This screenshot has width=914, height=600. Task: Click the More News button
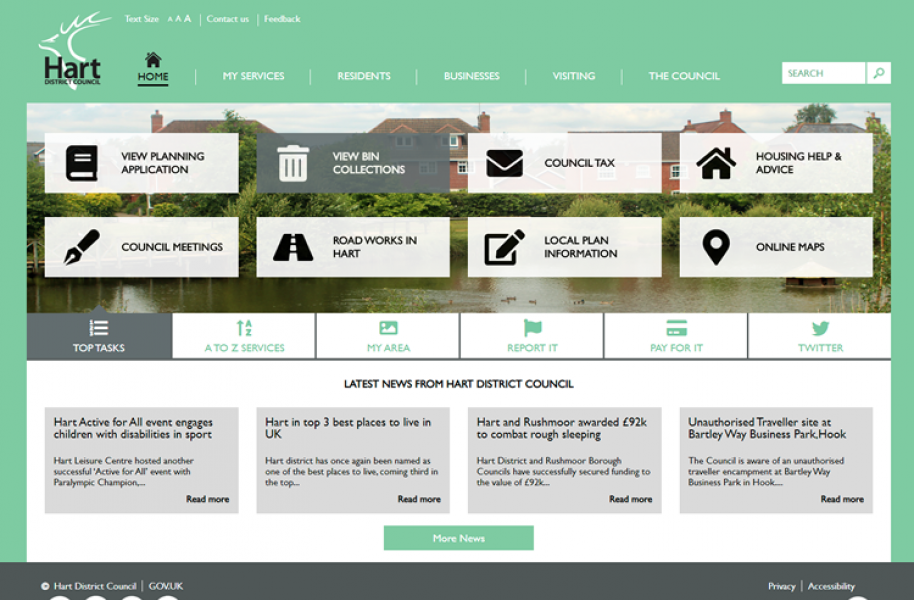coord(459,538)
